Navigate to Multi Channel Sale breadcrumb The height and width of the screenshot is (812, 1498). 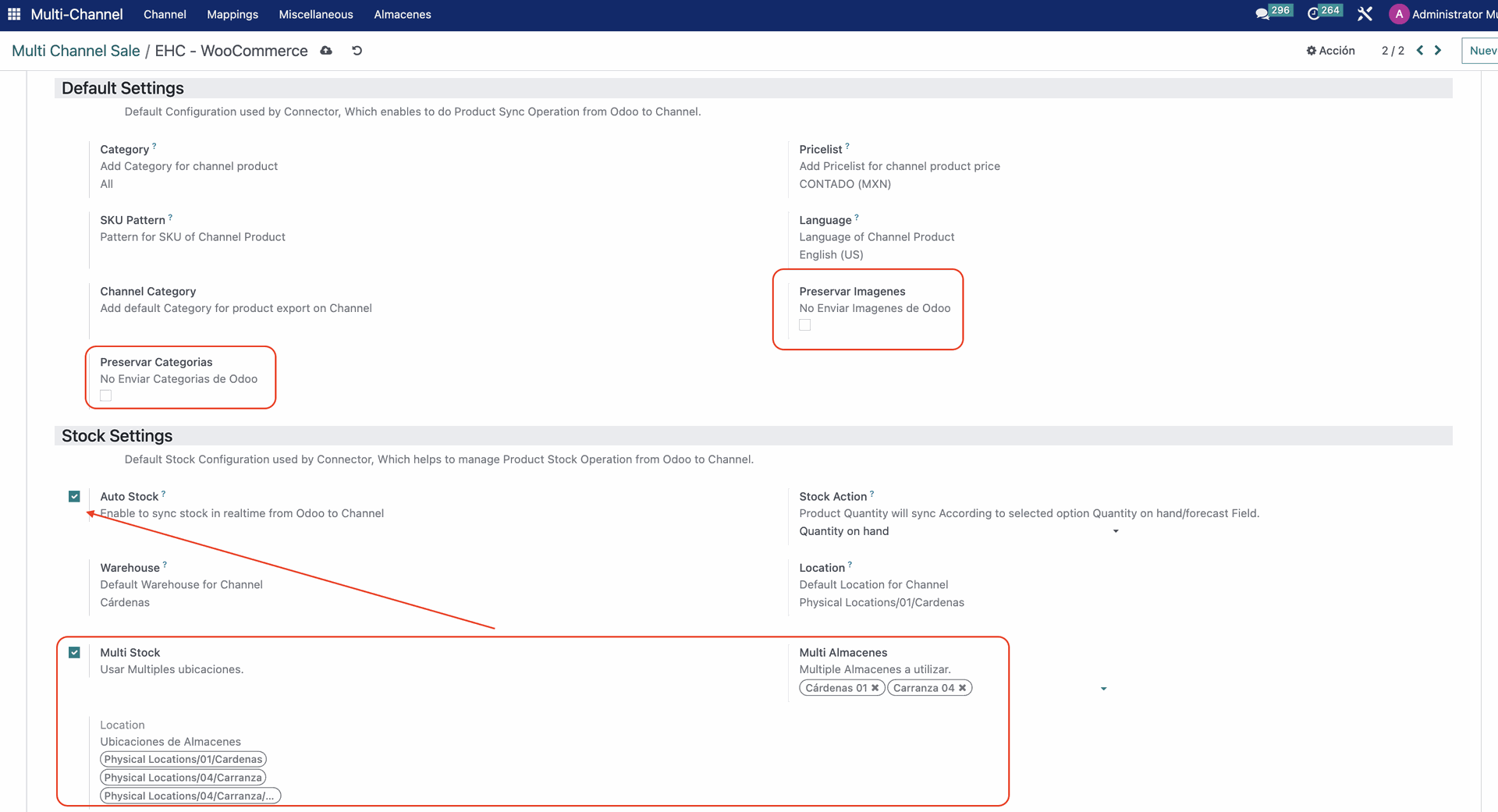click(76, 51)
